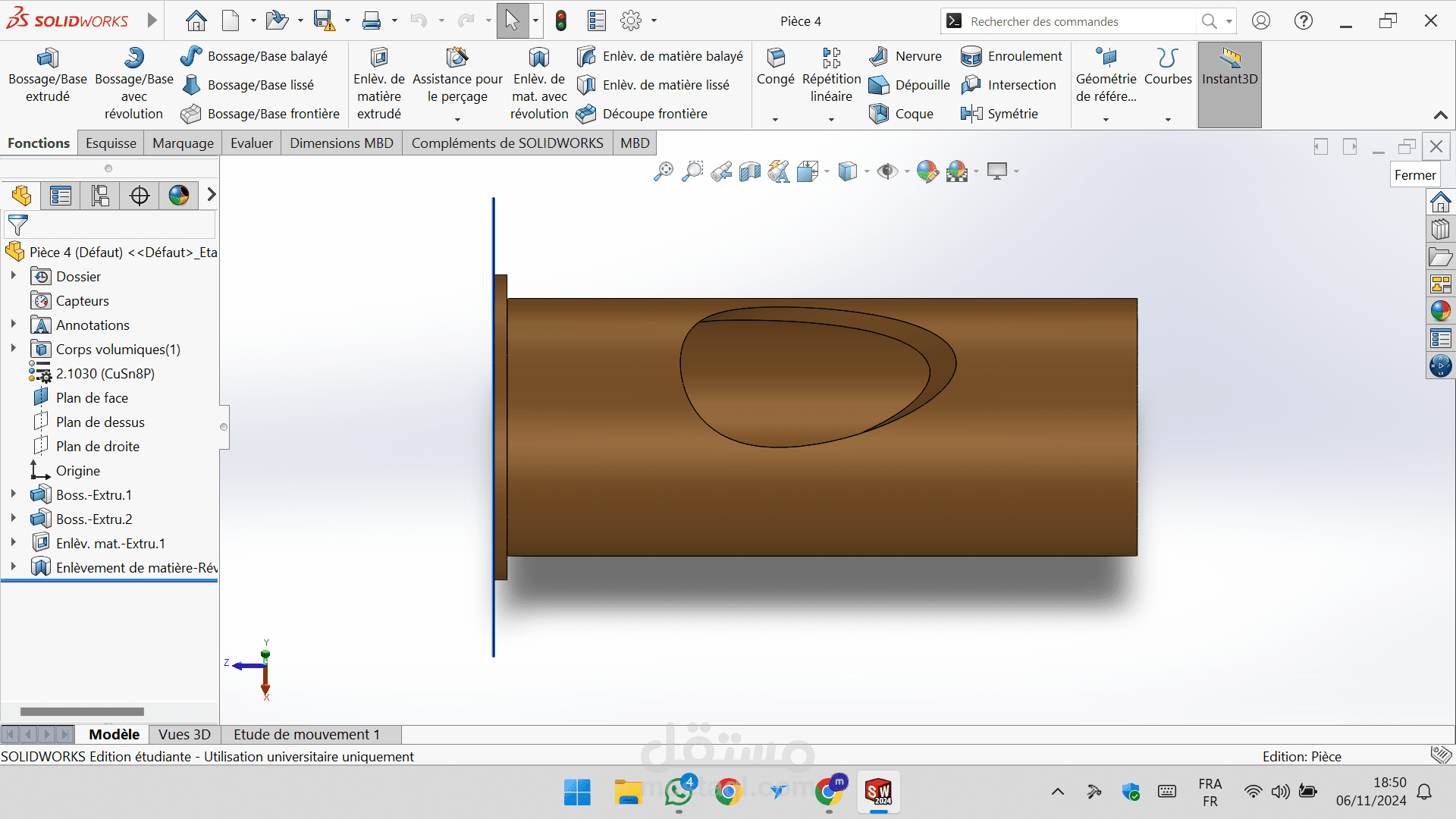Expand the Boss.-Extru.1 feature
This screenshot has width=1456, height=819.
(13, 494)
